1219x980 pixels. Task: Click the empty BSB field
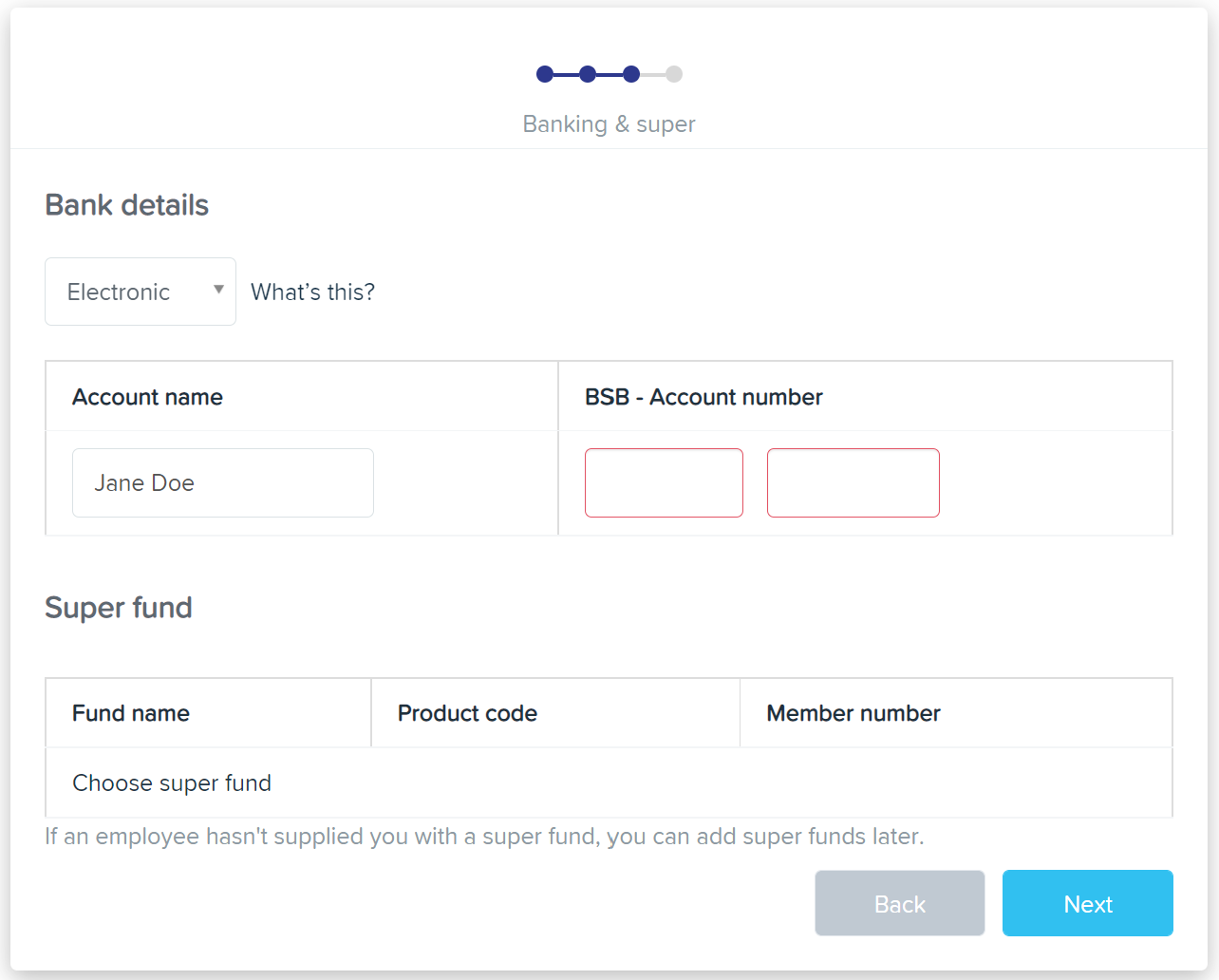pos(664,482)
